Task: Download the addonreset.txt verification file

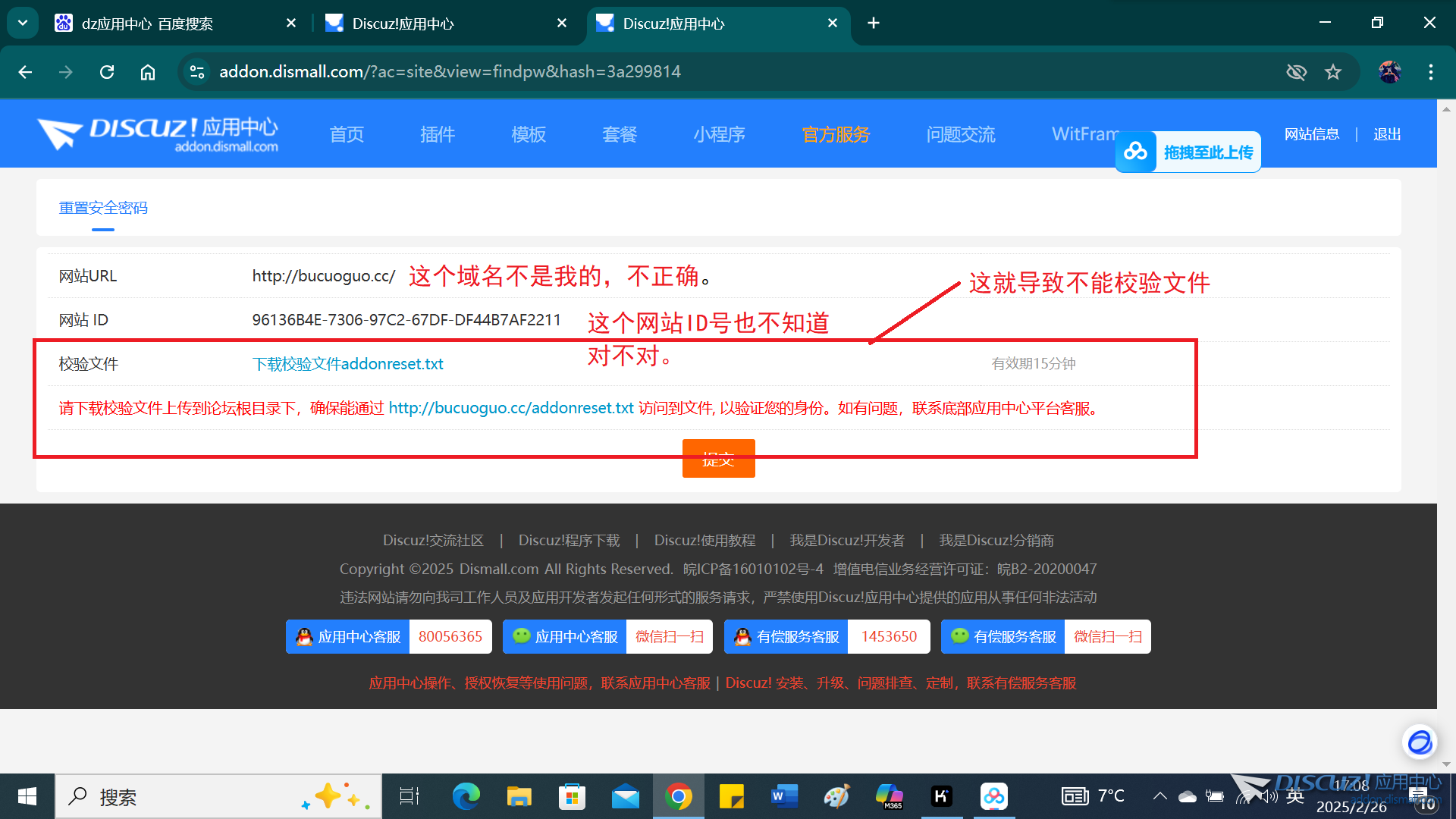Action: [347, 364]
